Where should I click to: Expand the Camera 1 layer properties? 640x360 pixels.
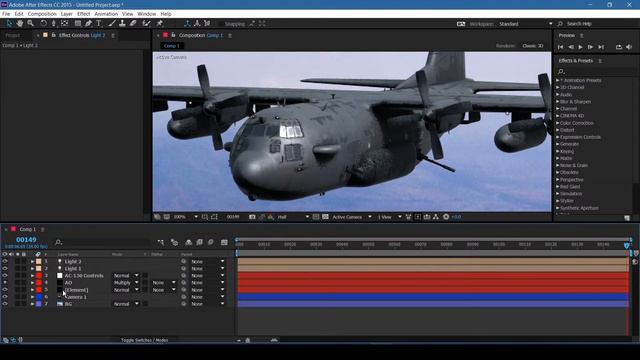click(32, 297)
